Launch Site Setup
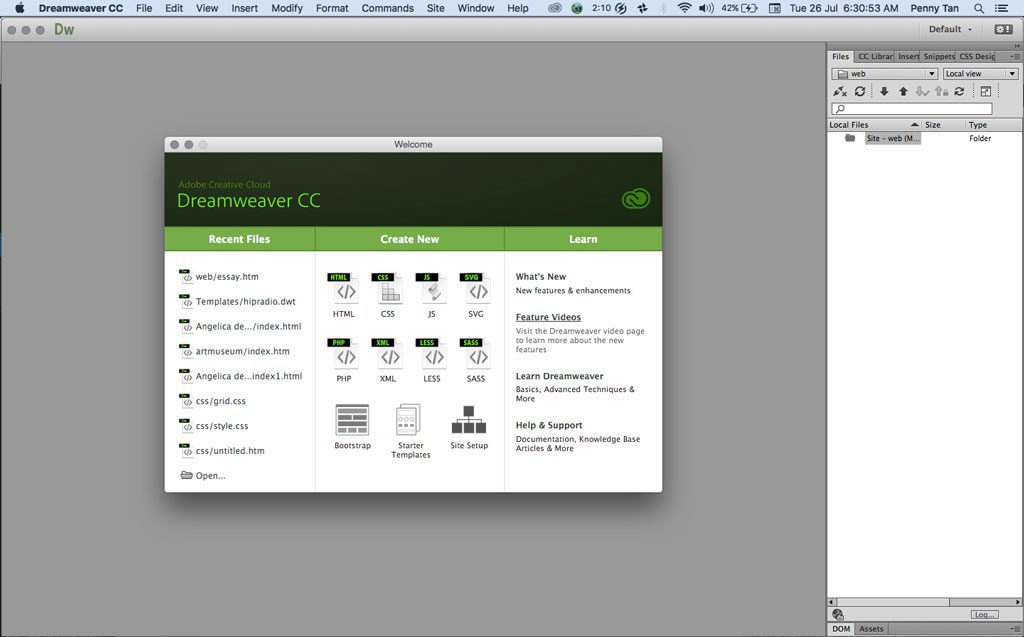The height and width of the screenshot is (637, 1024). click(x=469, y=427)
